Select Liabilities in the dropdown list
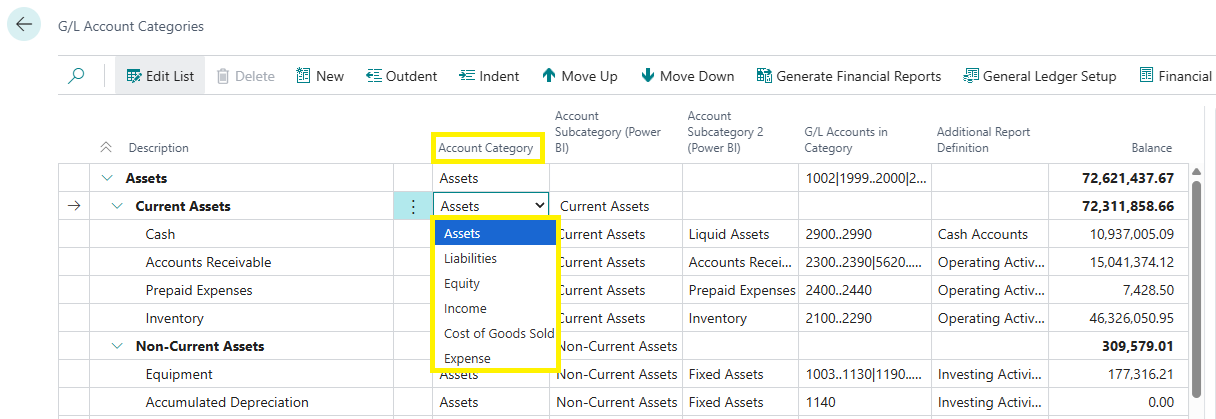 [x=471, y=258]
